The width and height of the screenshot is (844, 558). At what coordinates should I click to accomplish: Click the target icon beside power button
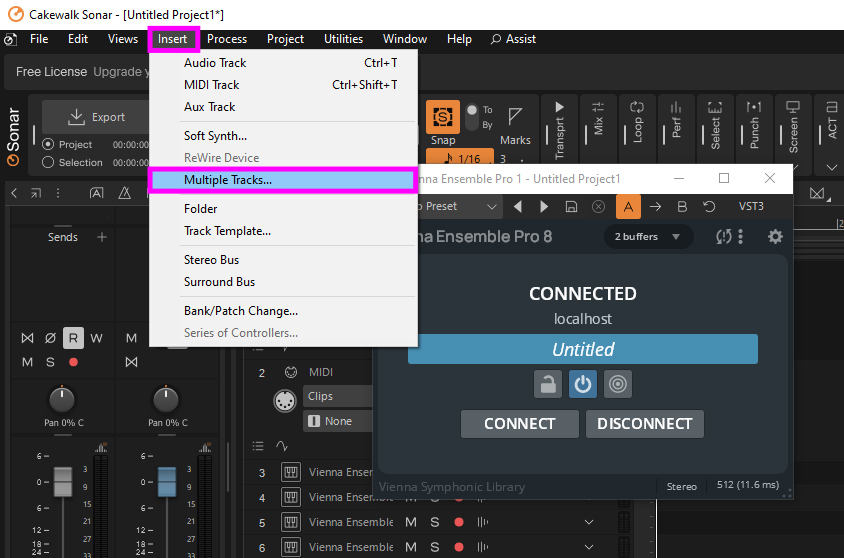click(x=618, y=384)
